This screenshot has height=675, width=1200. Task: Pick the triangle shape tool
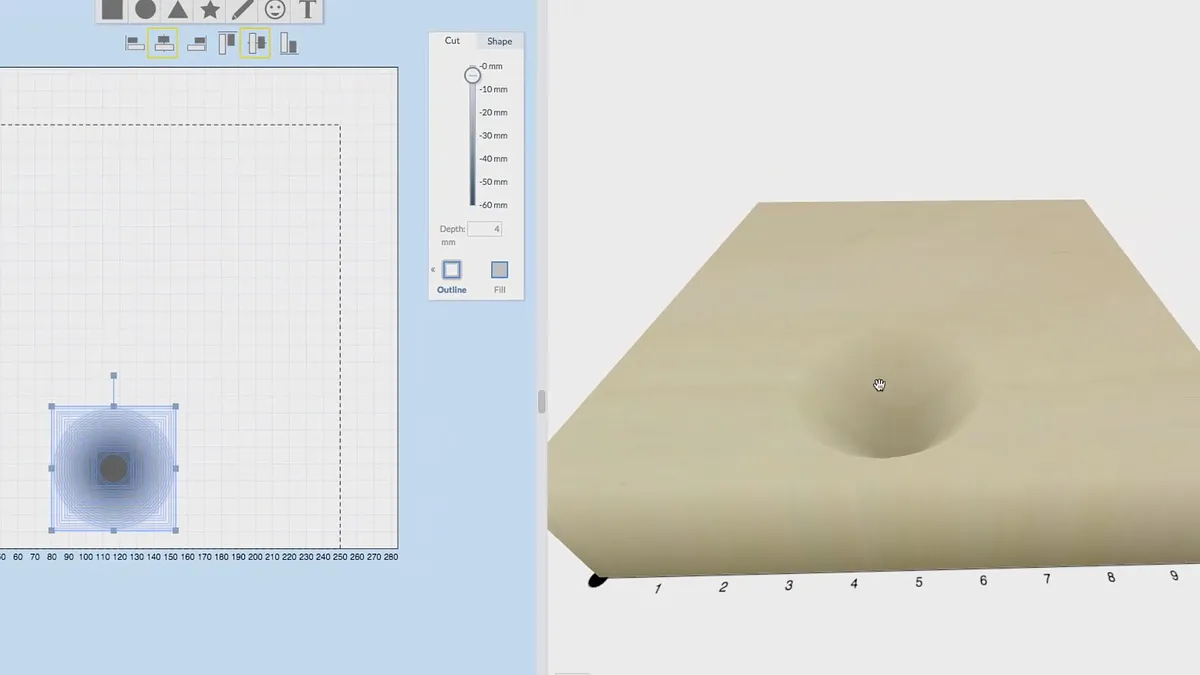tap(178, 10)
